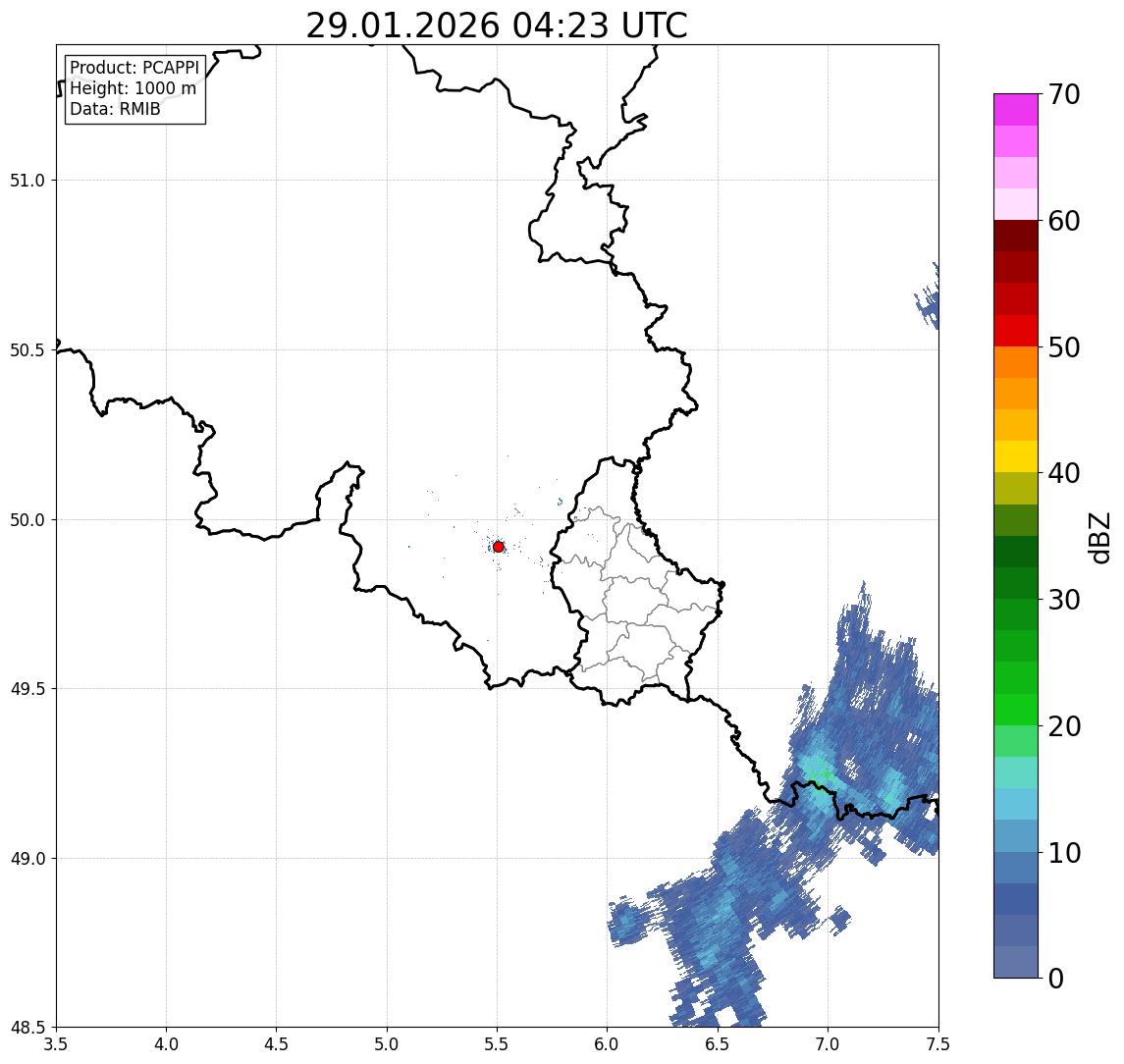Image resolution: width=1124 pixels, height=1064 pixels.
Task: Click longitude axis label '6.5'
Action: 718,1044
